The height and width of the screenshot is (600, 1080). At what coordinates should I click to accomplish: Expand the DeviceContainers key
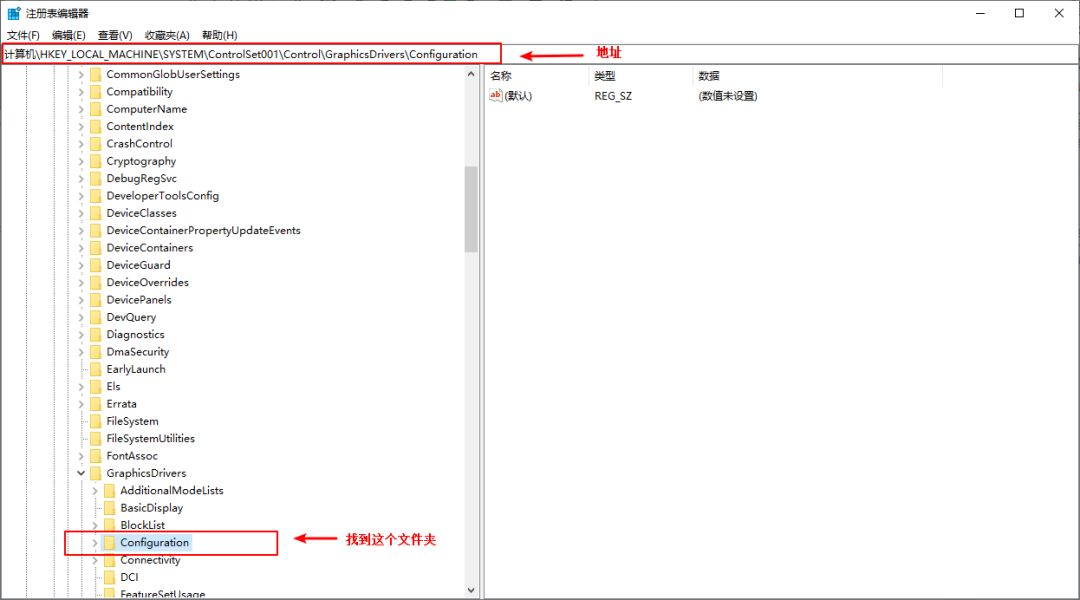(81, 247)
